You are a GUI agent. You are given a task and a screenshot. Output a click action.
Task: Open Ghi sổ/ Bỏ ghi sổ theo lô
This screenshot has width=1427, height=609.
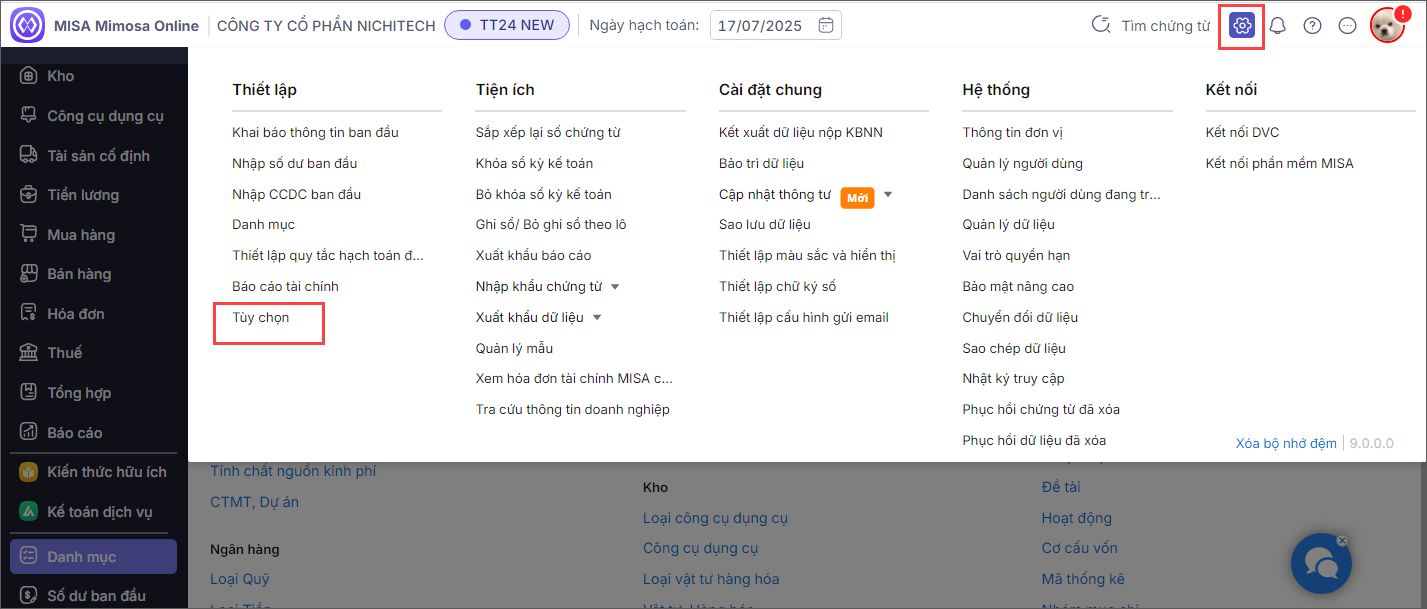click(x=551, y=225)
